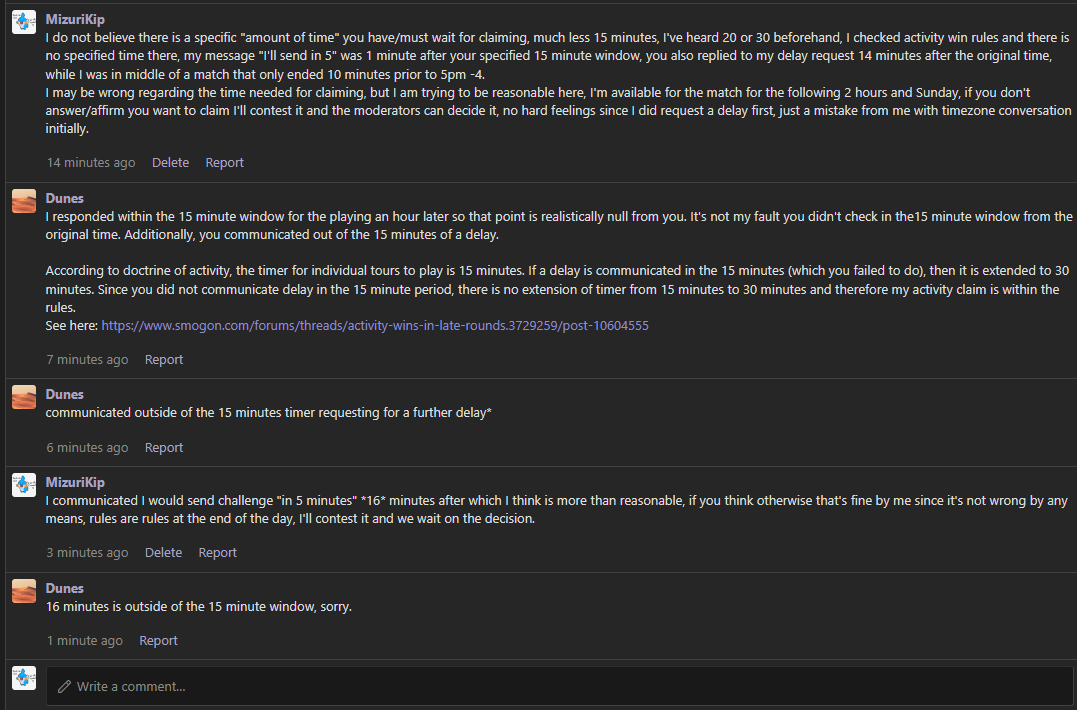Report the comment posted 14 minutes ago
The height and width of the screenshot is (710, 1077).
[x=224, y=162]
